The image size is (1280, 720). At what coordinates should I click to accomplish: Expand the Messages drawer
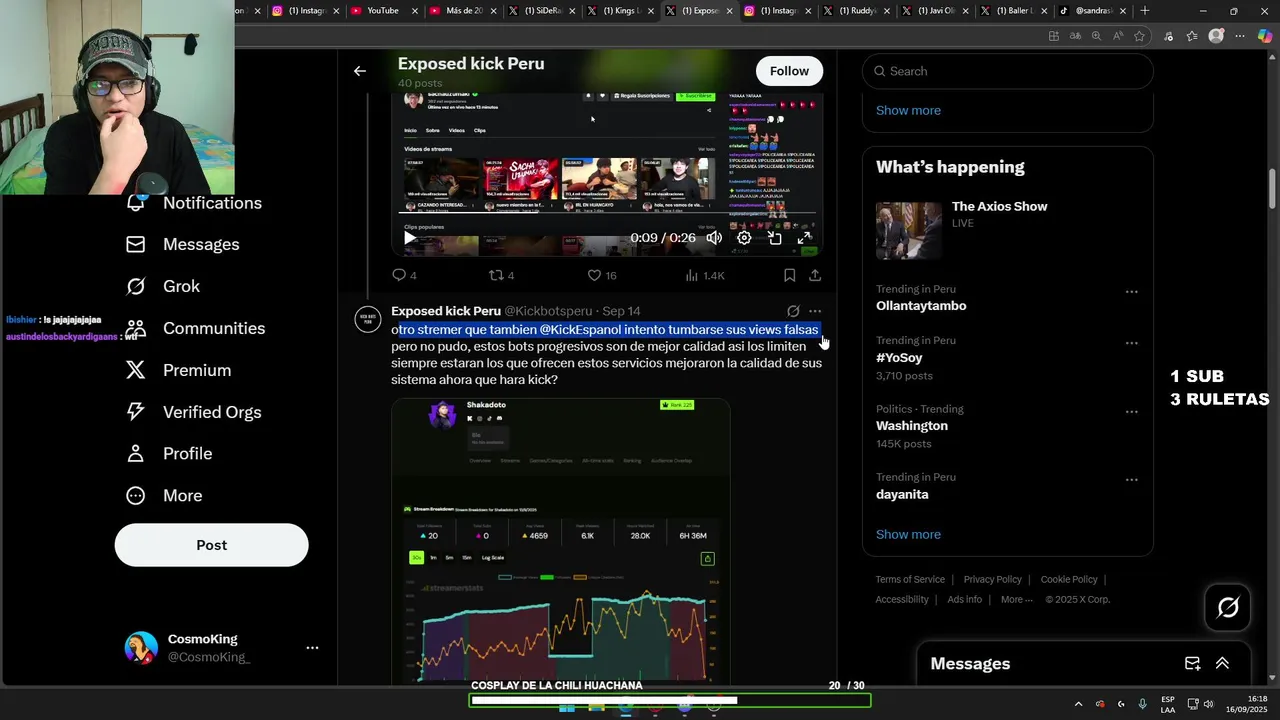[1222, 663]
